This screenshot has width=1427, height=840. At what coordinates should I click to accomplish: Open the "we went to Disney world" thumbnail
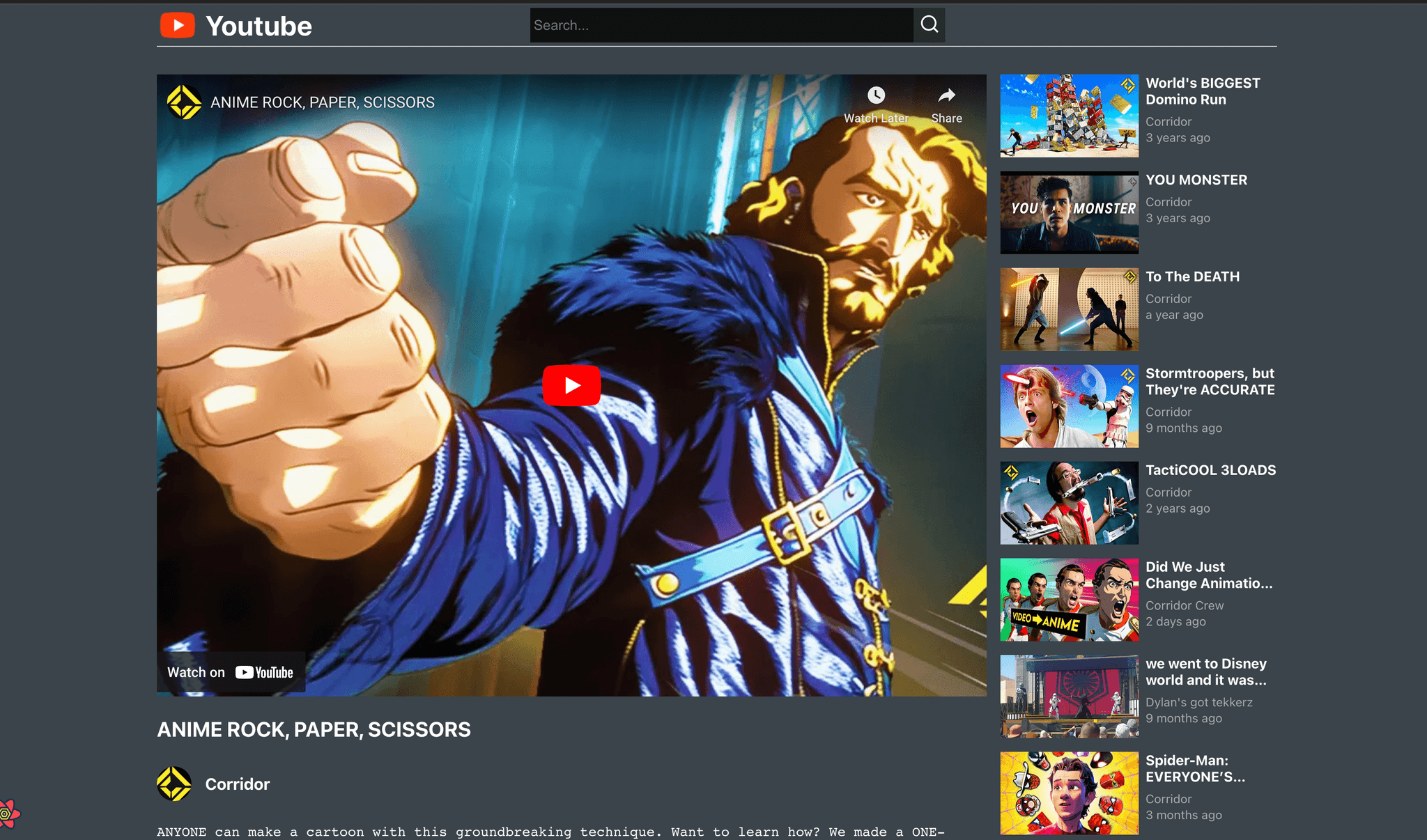pos(1068,697)
